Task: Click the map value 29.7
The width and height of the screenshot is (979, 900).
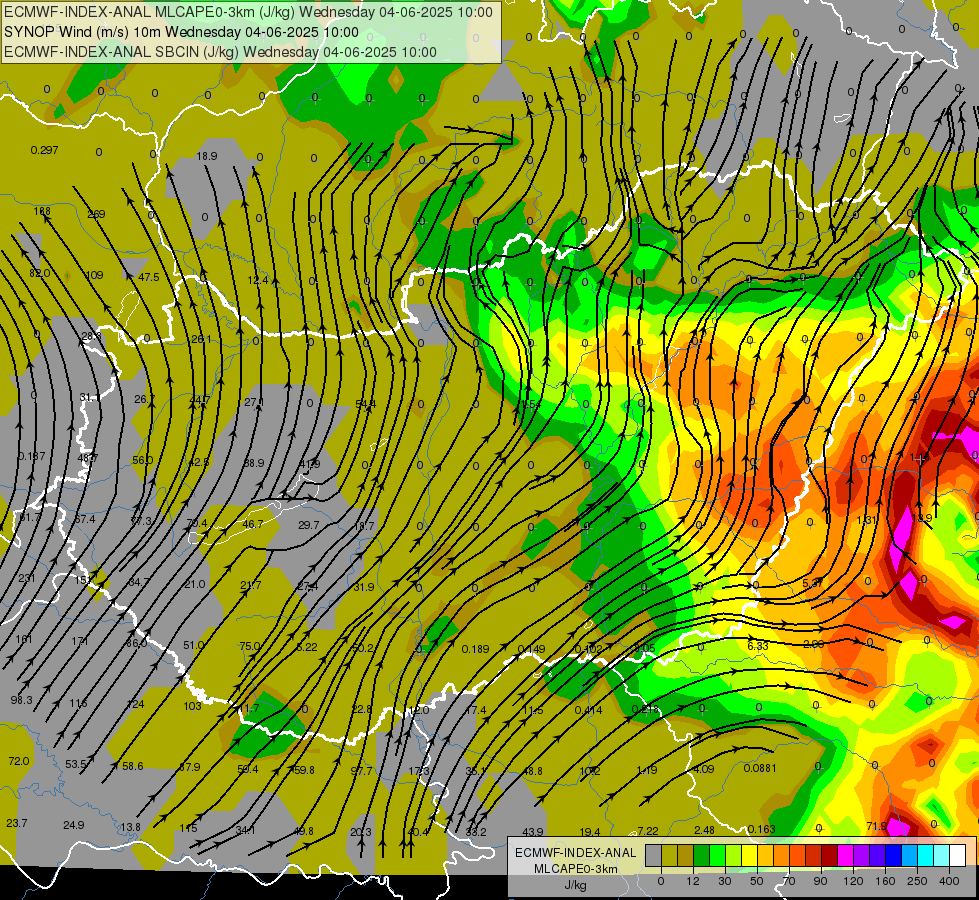Action: coord(308,525)
